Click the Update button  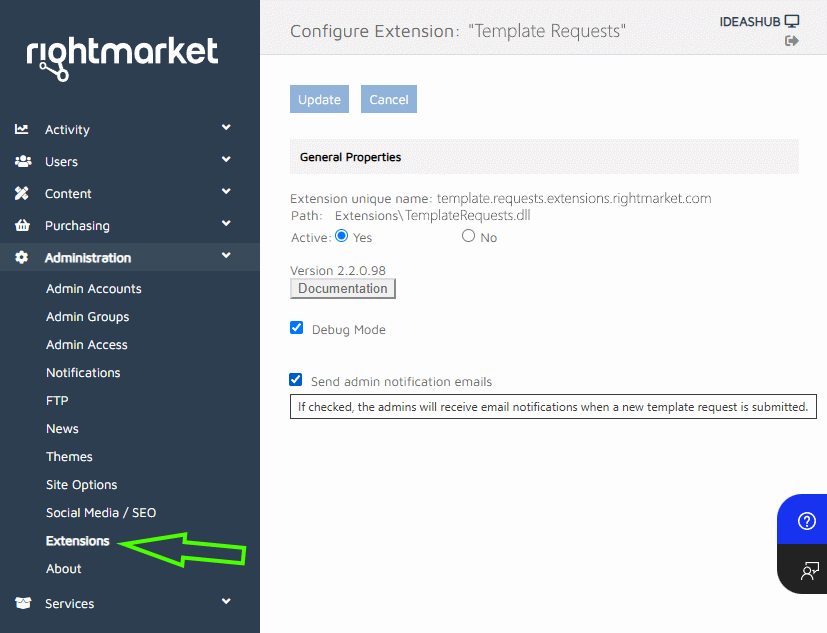319,99
